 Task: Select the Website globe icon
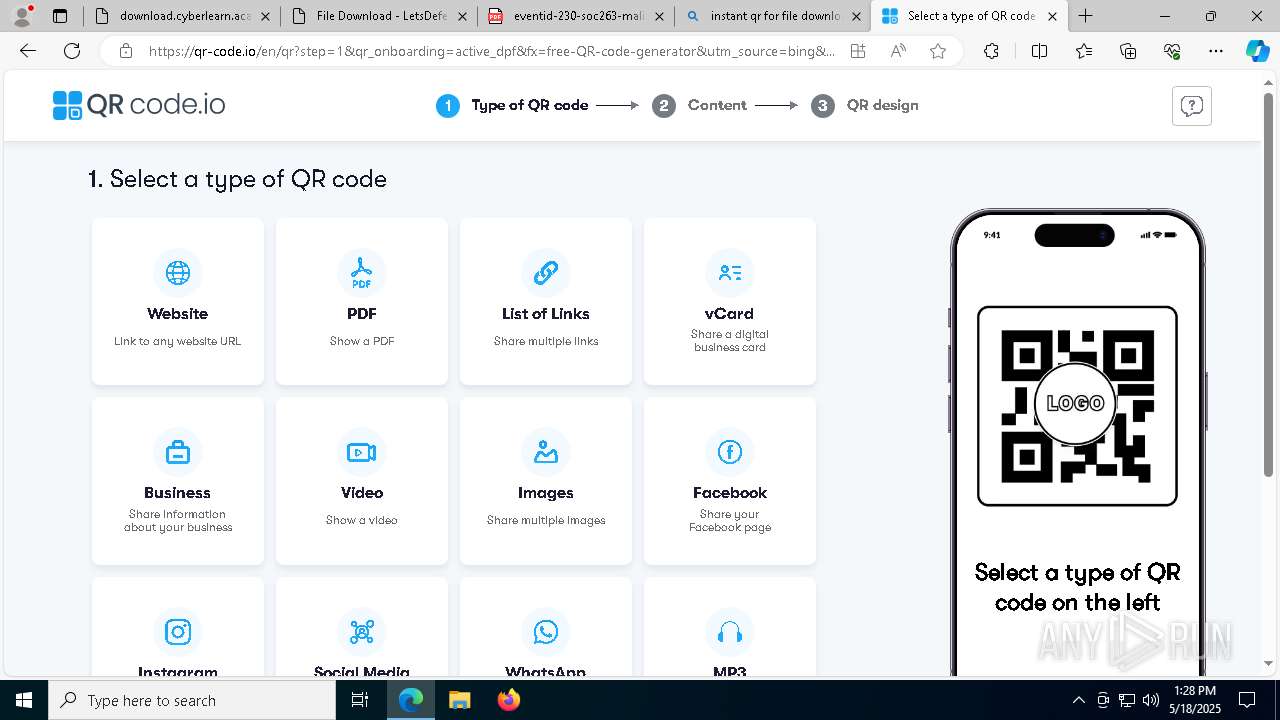(x=178, y=273)
